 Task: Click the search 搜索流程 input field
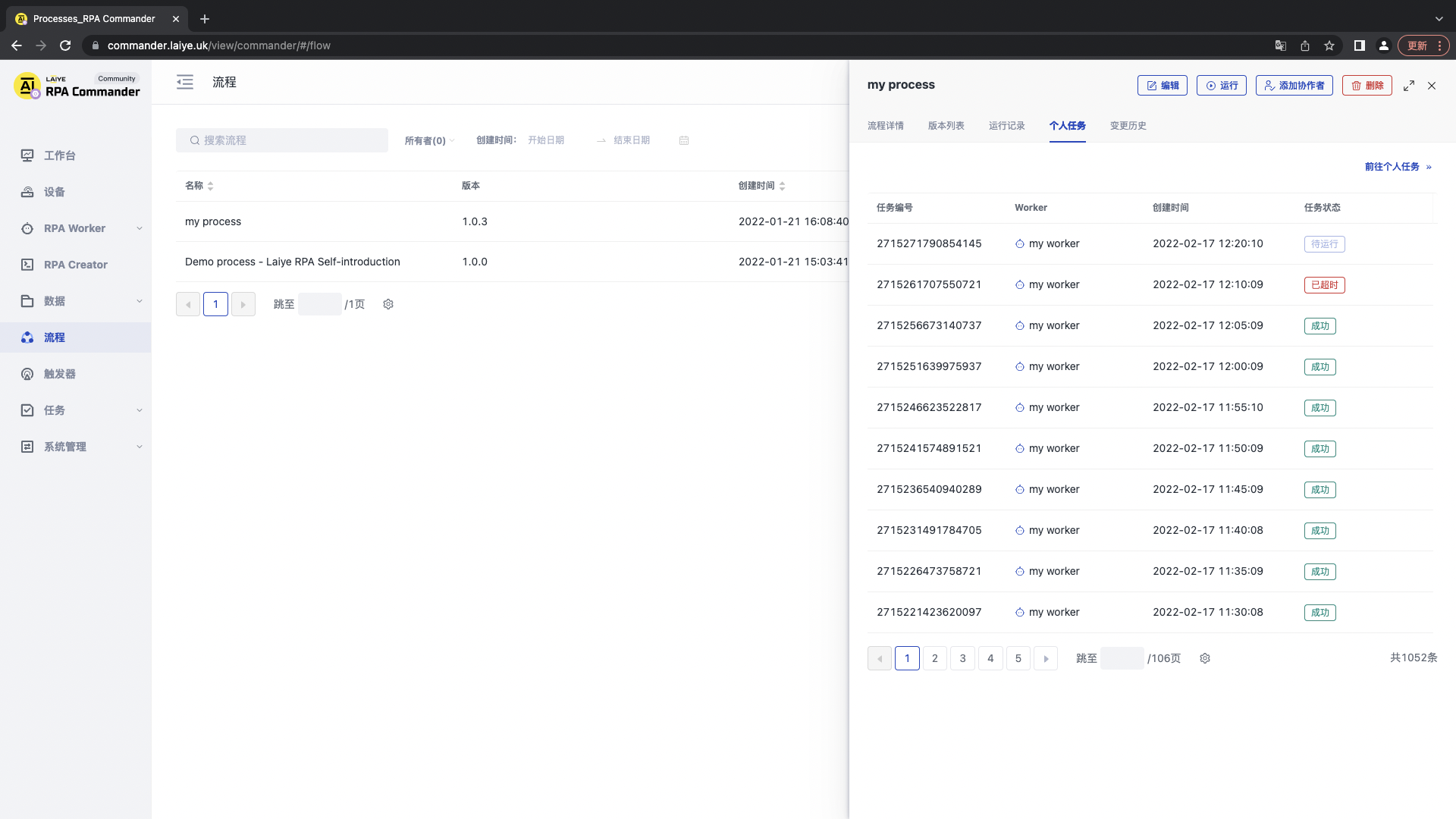(282, 140)
